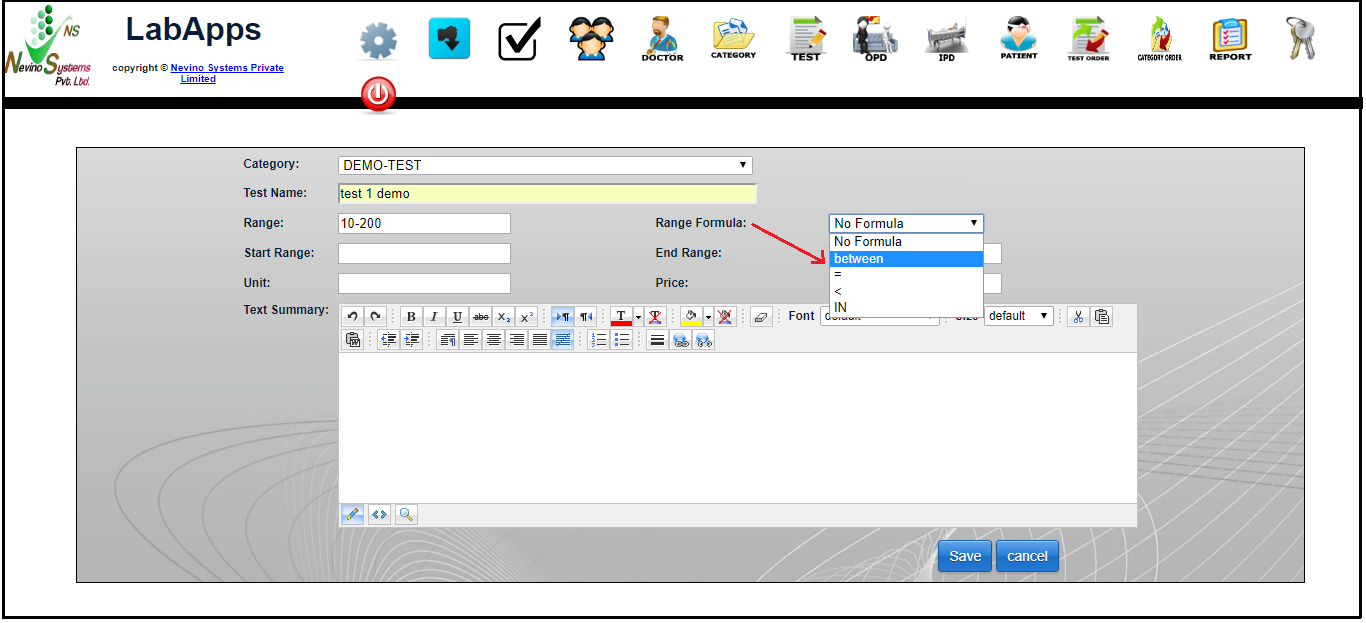This screenshot has height=623, width=1366.
Task: Toggle italic text formatting
Action: pyautogui.click(x=434, y=317)
